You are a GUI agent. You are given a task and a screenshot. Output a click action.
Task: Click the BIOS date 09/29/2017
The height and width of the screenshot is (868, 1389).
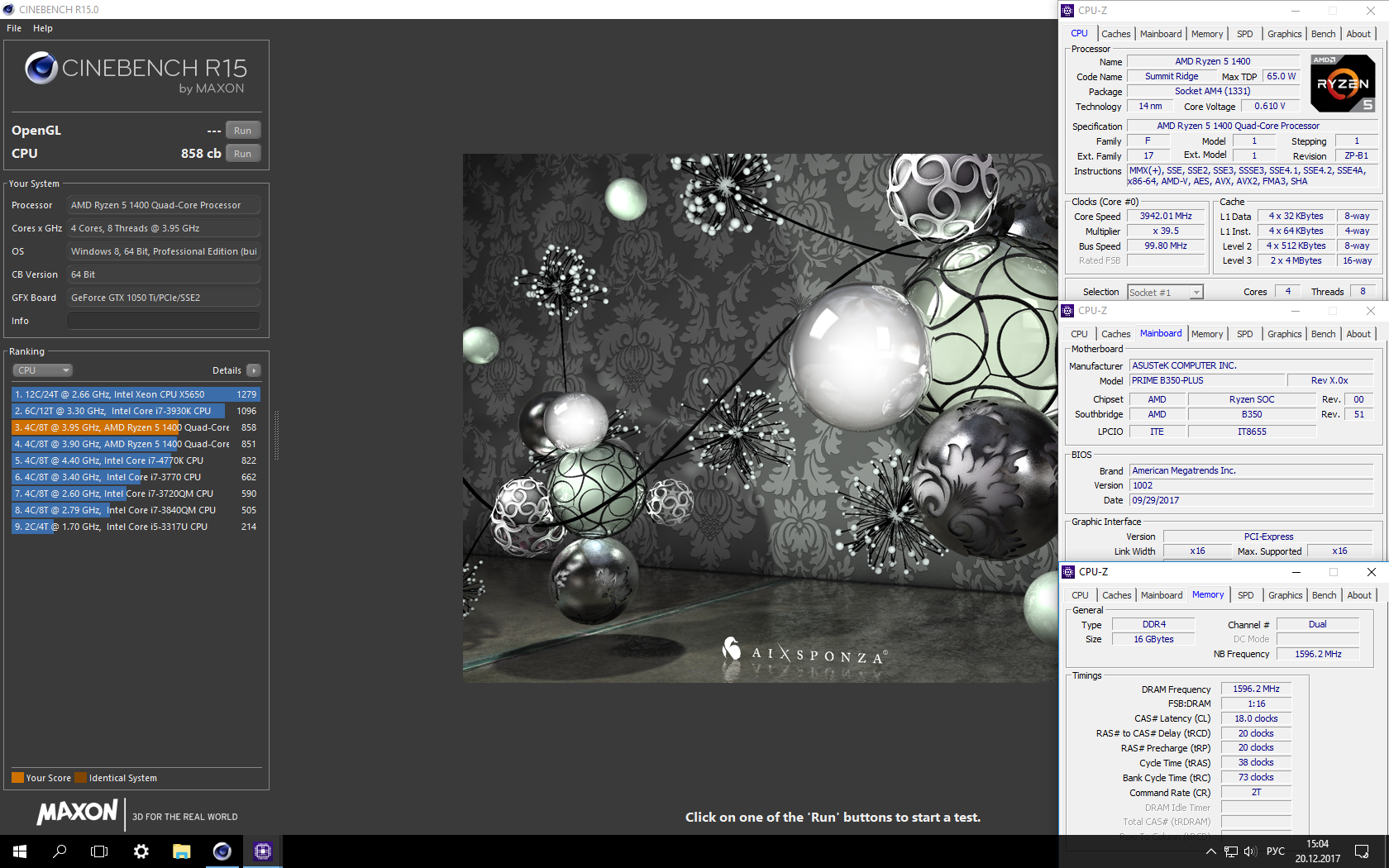click(x=1252, y=500)
